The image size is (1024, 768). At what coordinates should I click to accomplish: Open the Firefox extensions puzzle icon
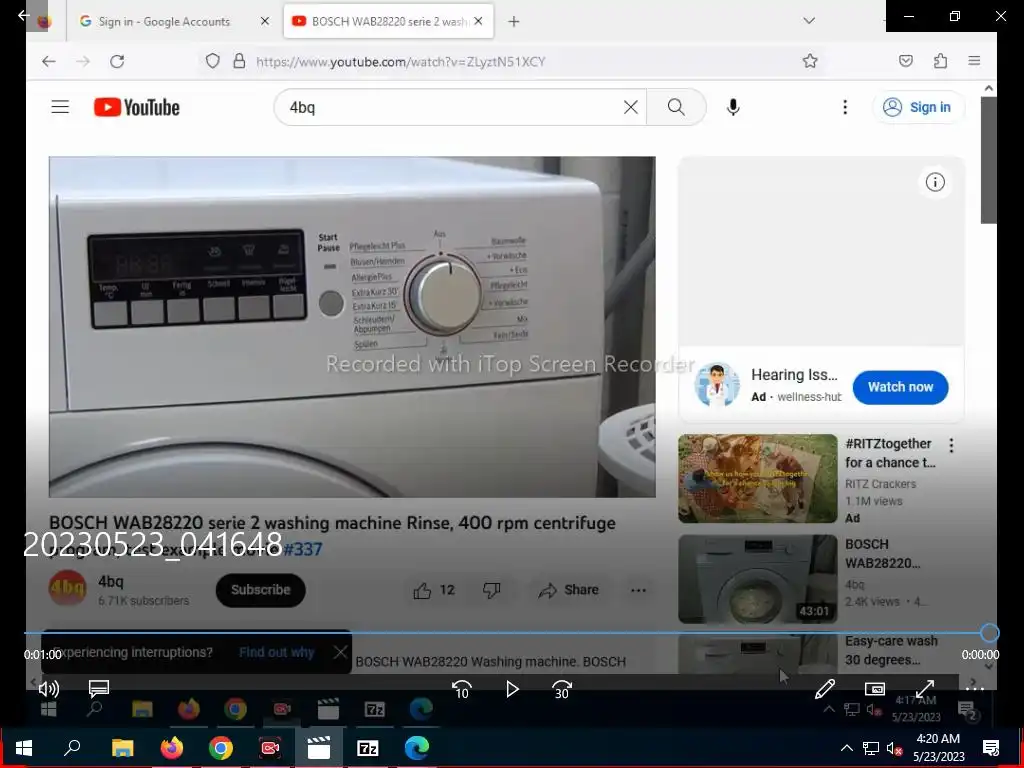[940, 61]
